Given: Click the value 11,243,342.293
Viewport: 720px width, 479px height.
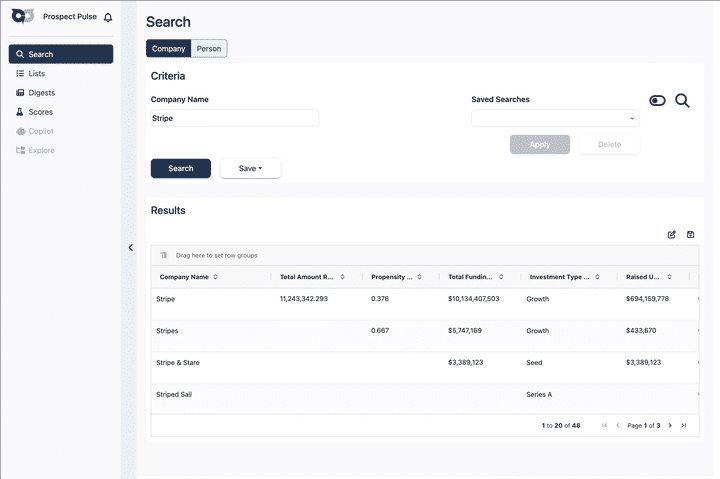Looking at the screenshot, I should pos(304,299).
